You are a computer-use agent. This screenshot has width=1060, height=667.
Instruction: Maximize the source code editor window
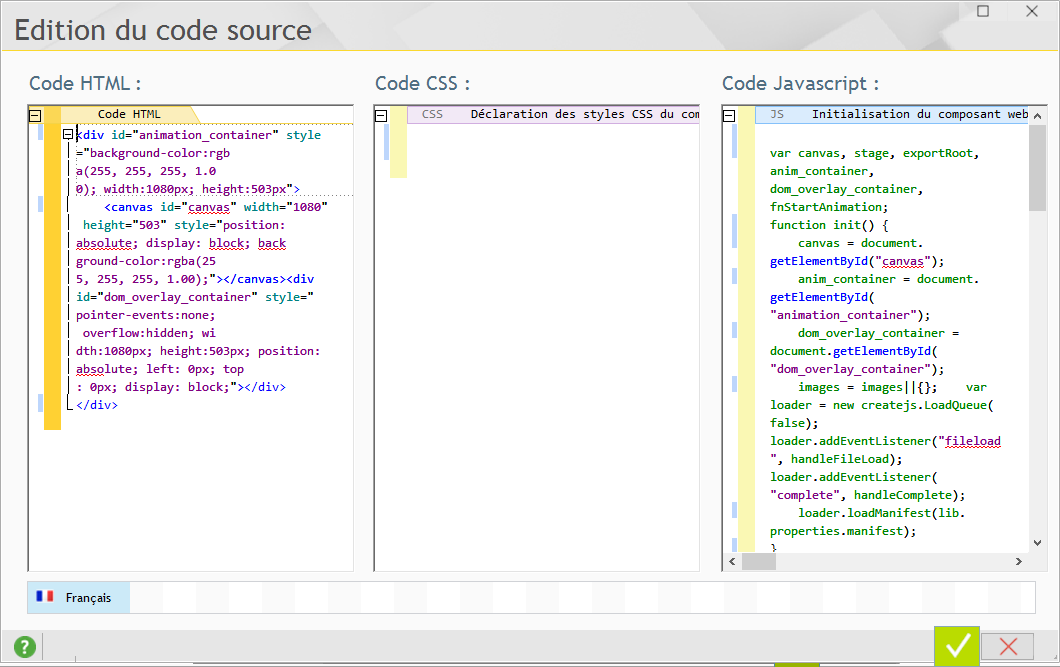(x=983, y=11)
